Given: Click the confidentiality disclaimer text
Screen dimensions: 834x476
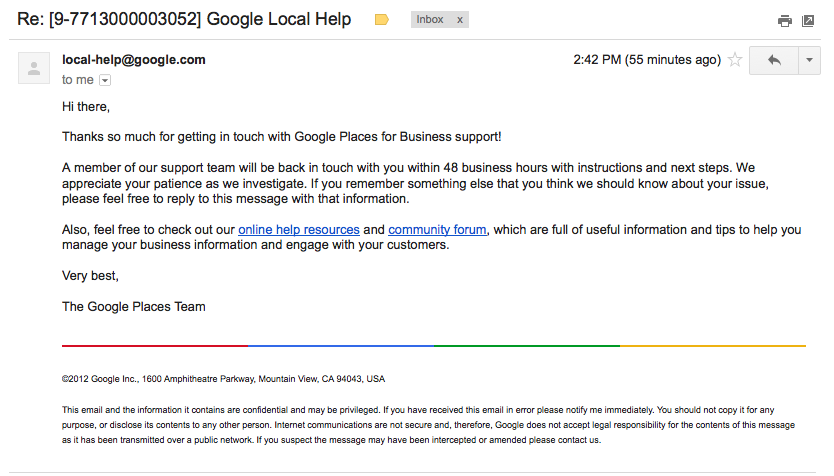Looking at the screenshot, I should (420, 424).
